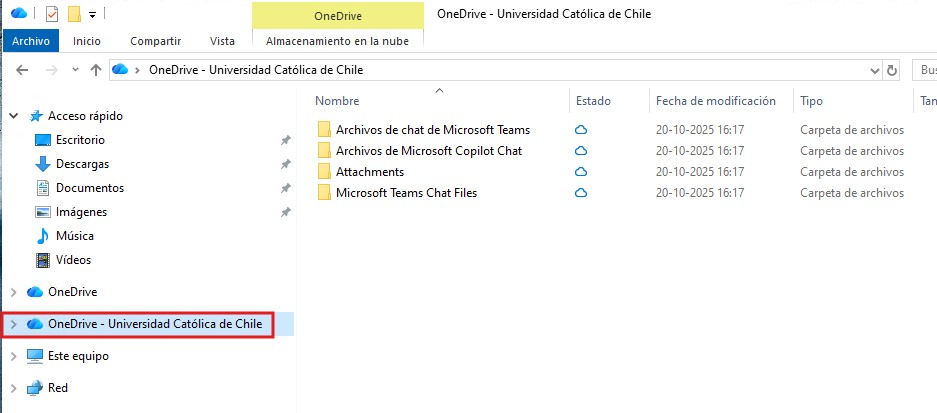The width and height of the screenshot is (937, 413).
Task: Select the Microsoft Teams Chat Files folder
Action: click(406, 193)
